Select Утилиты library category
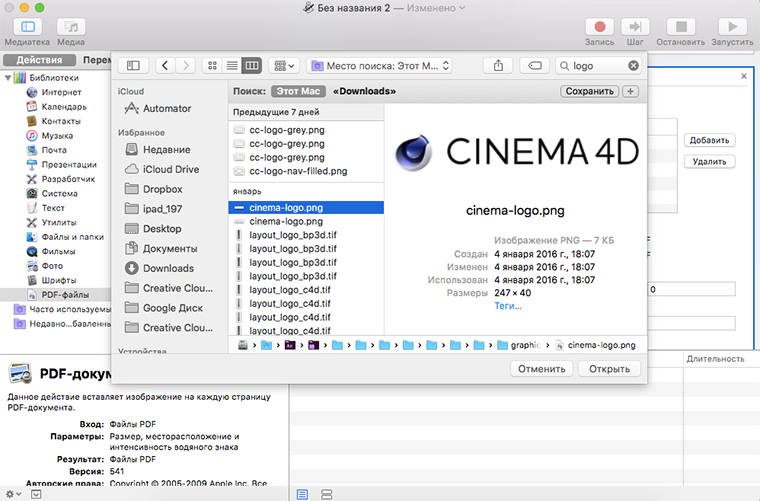760x501 pixels. pyautogui.click(x=51, y=222)
